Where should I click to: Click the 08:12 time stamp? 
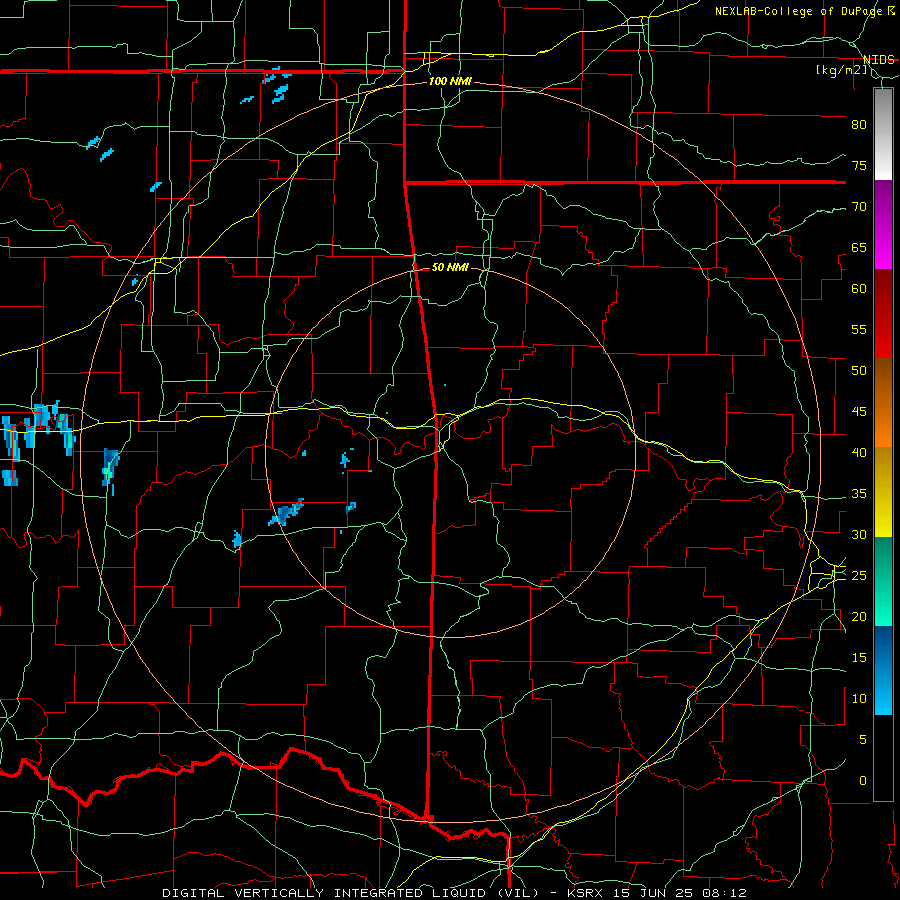tap(724, 893)
